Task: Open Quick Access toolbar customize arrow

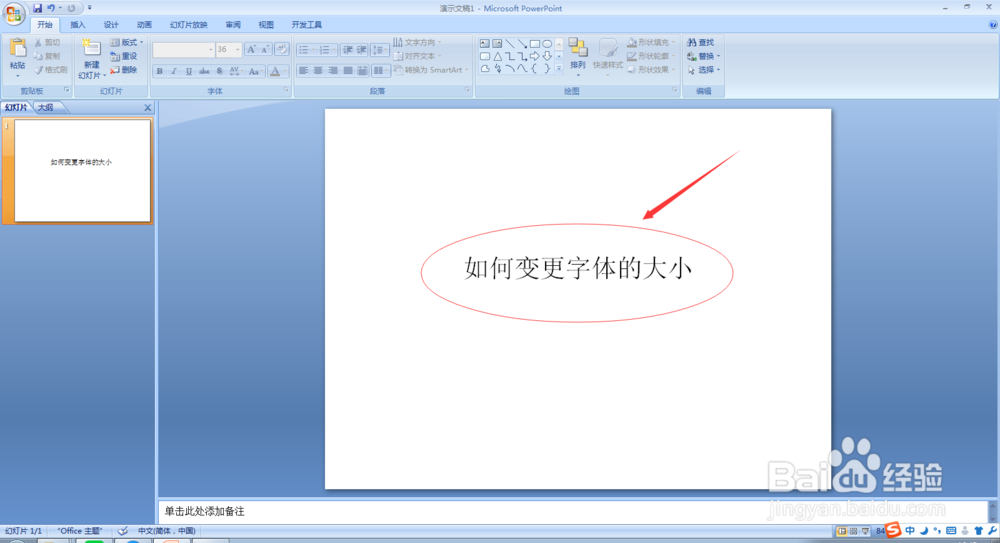Action: pyautogui.click(x=89, y=8)
